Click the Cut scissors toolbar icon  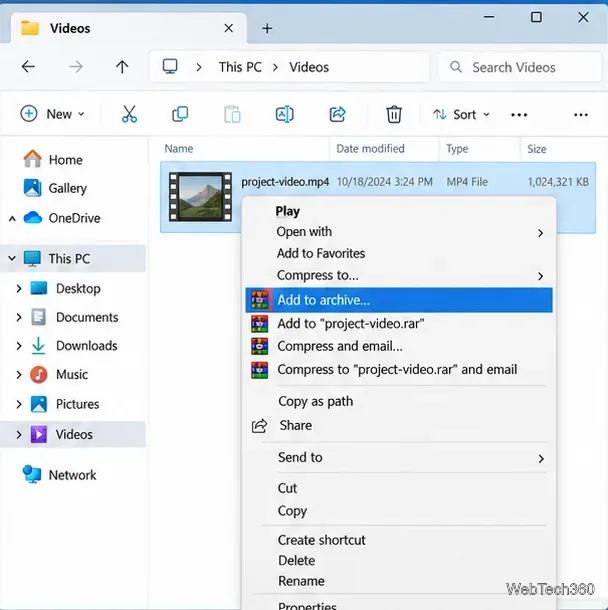[129, 114]
